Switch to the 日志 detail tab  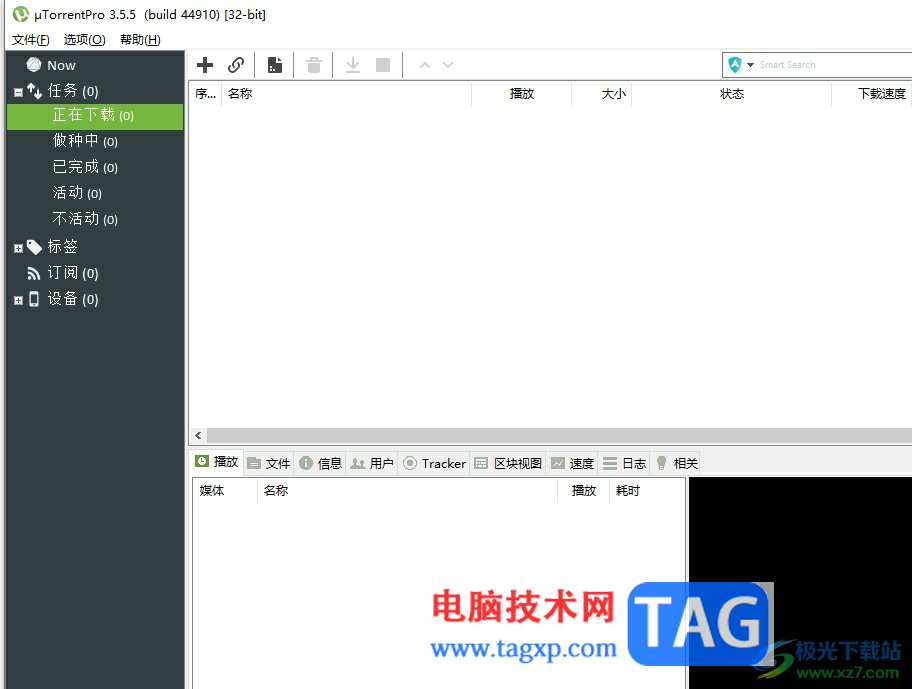625,463
